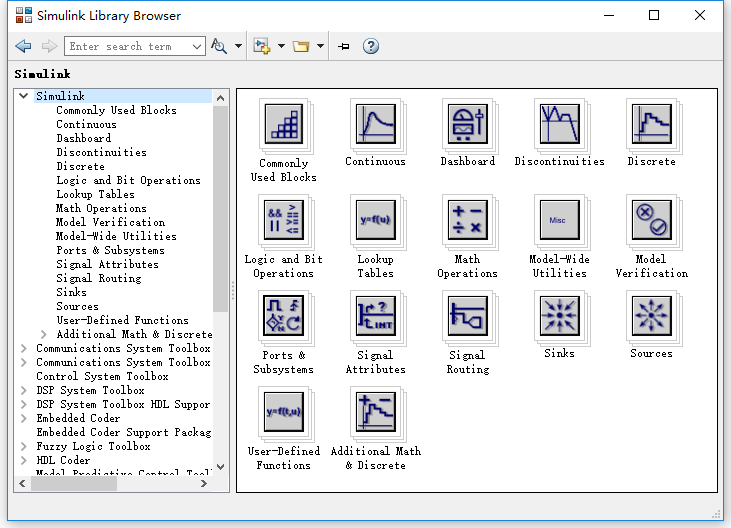Open the Commonly Used Blocks library icon
The height and width of the screenshot is (528, 731).
tap(283, 123)
